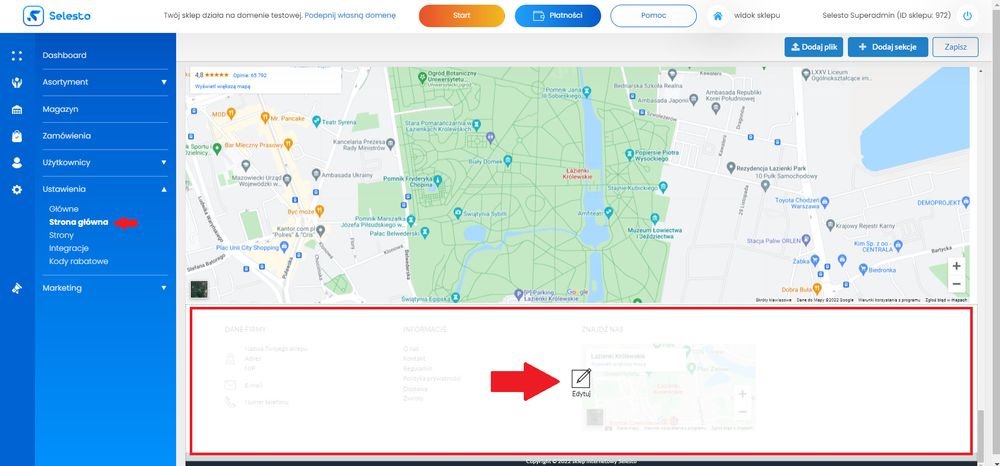The image size is (1000, 466).
Task: Click the Pomoc button
Action: click(653, 16)
